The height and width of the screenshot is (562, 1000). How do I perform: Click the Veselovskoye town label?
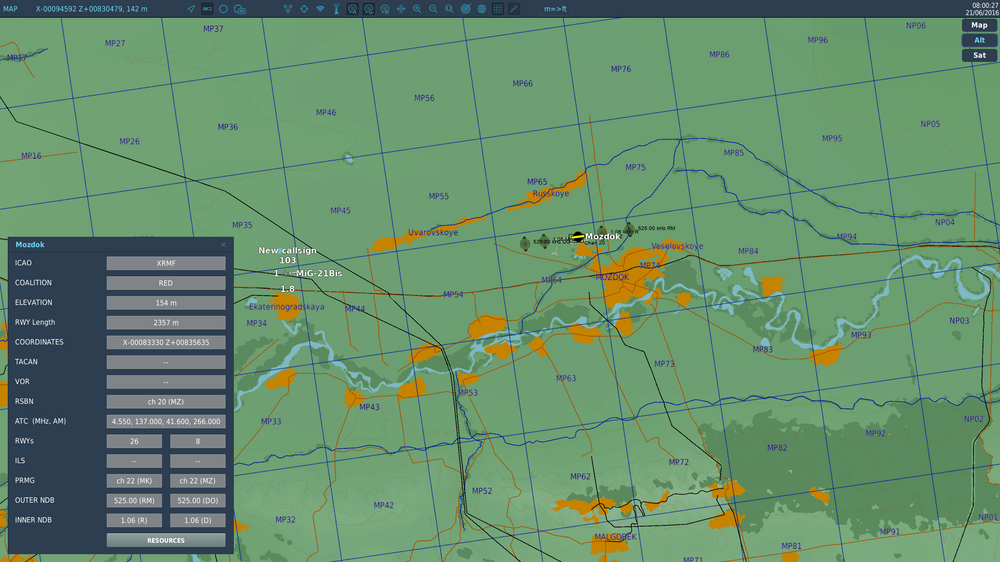click(x=677, y=246)
